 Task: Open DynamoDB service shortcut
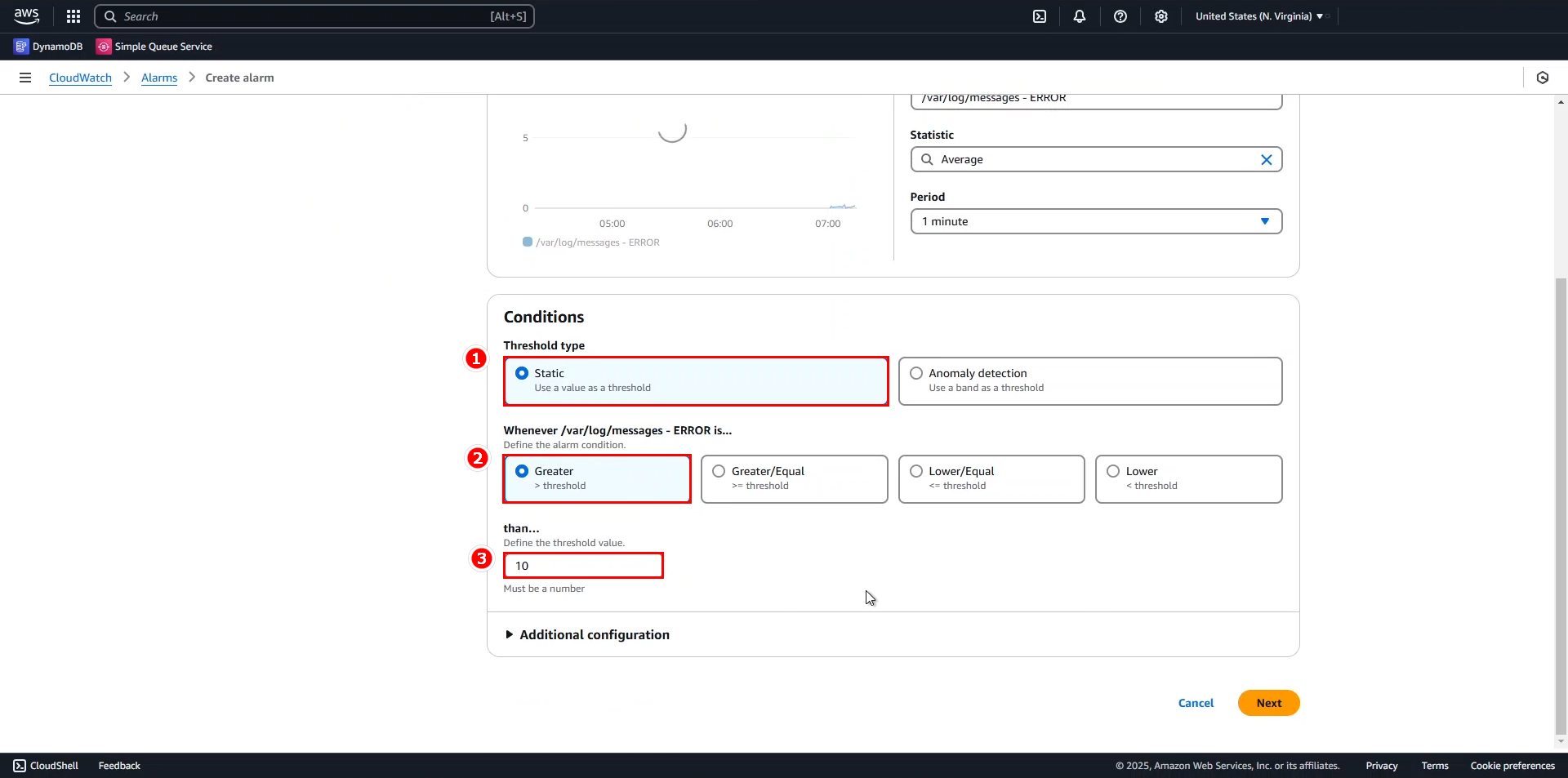tap(49, 47)
